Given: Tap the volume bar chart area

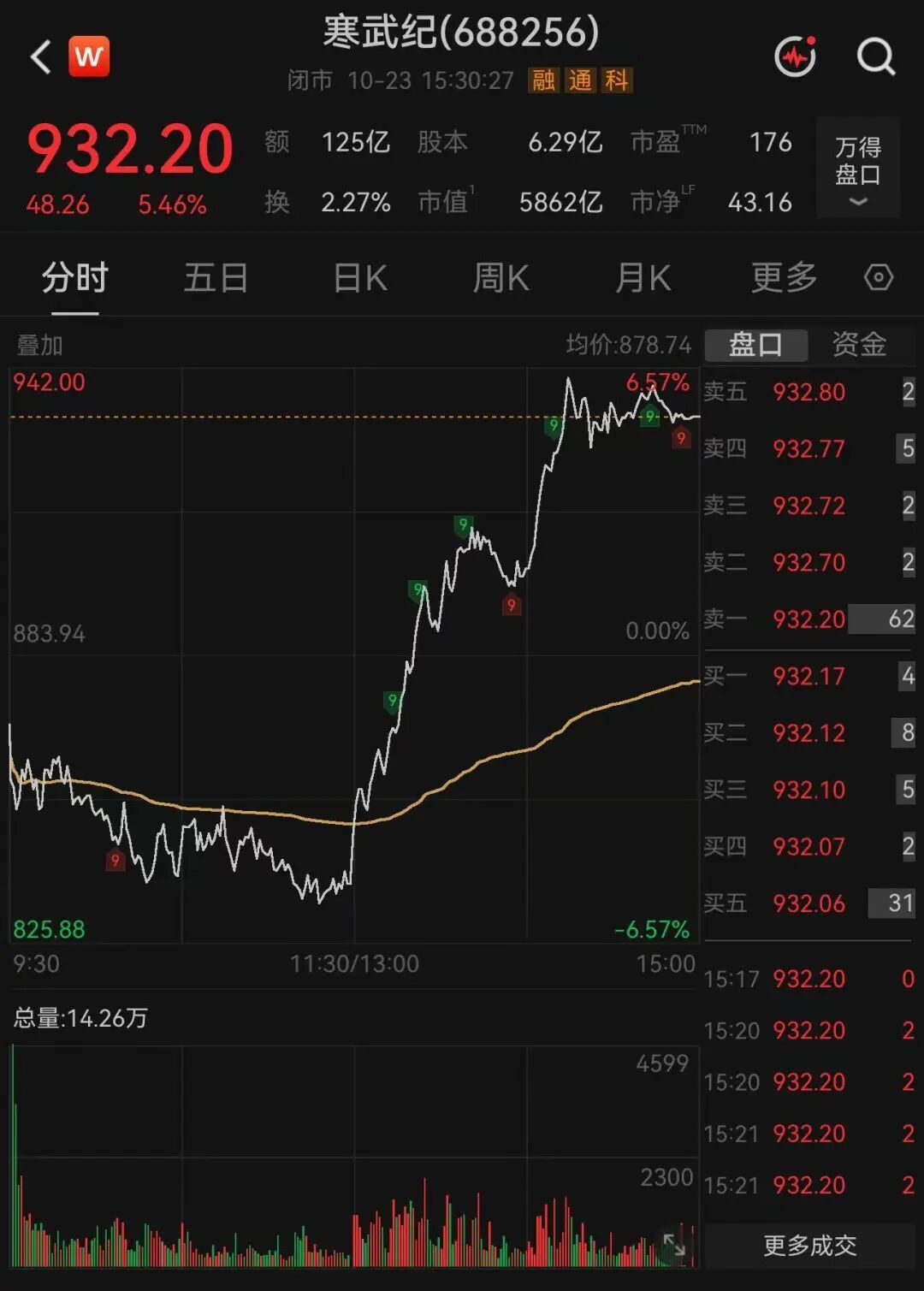Looking at the screenshot, I should (x=353, y=1155).
